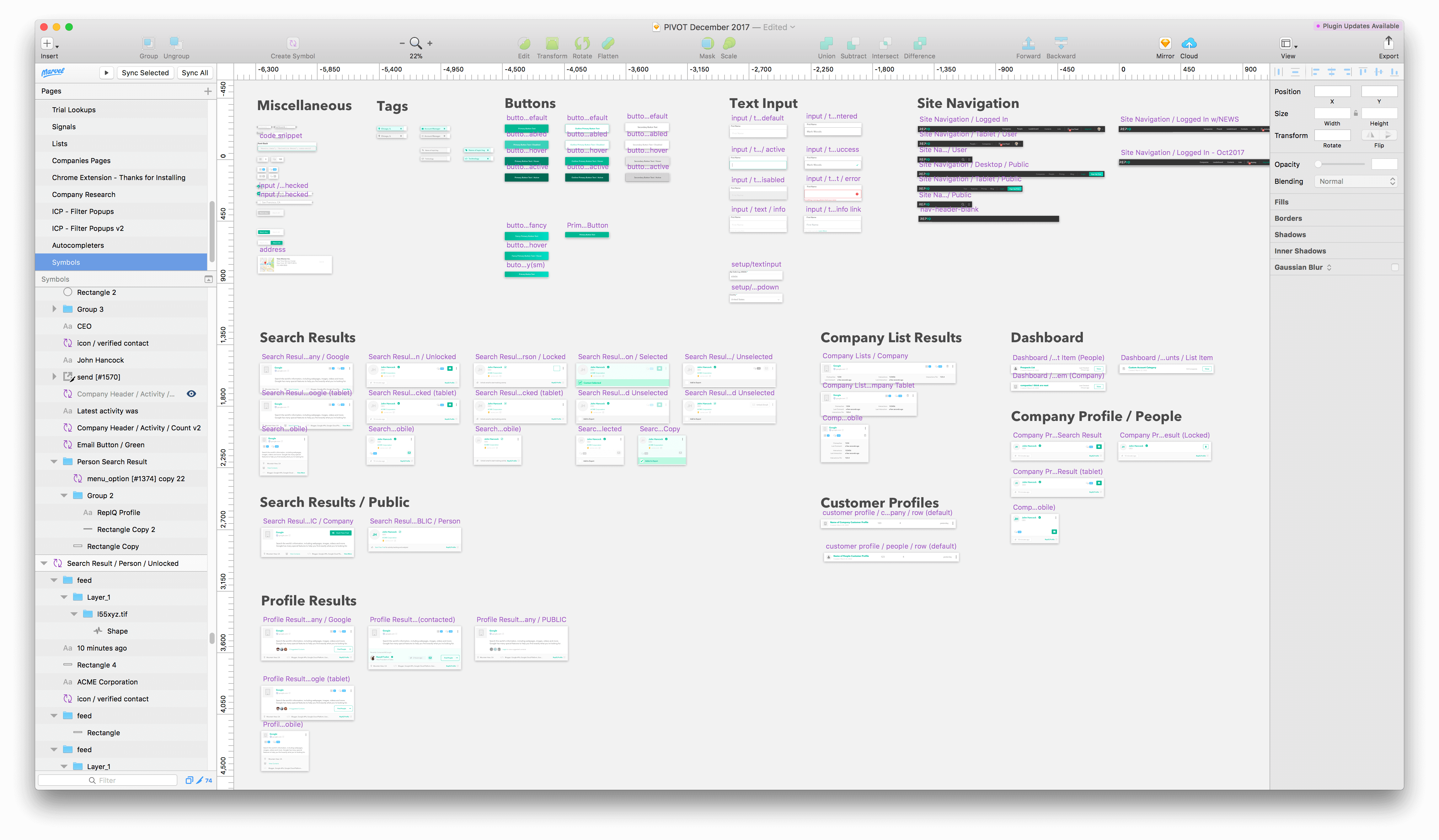Click the Sync All button
This screenshot has height=840, width=1439.
point(195,73)
